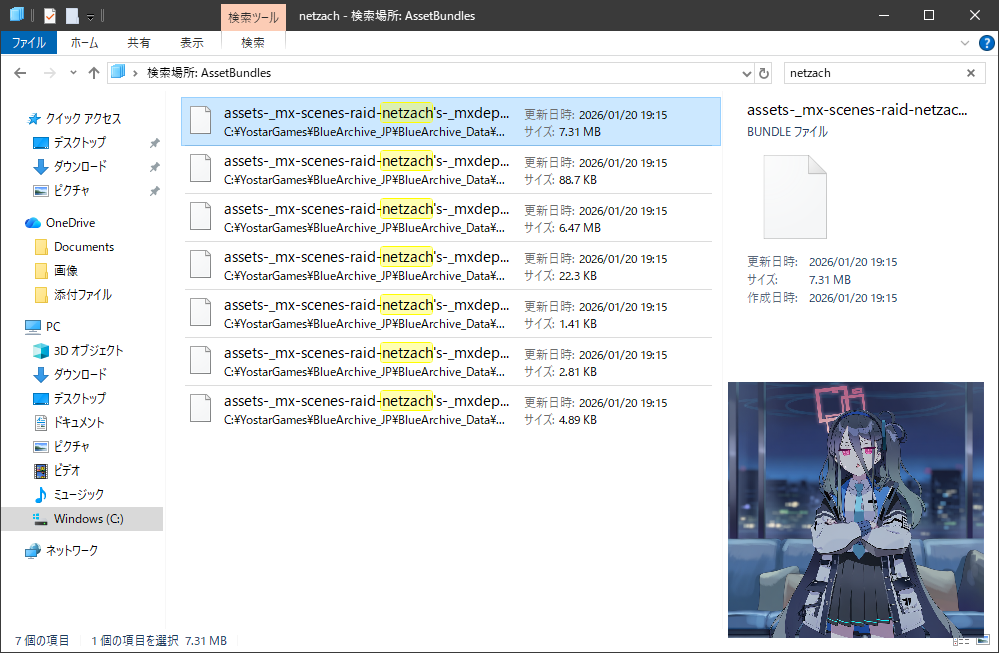Open the 検索 ribbon tab

click(x=253, y=43)
